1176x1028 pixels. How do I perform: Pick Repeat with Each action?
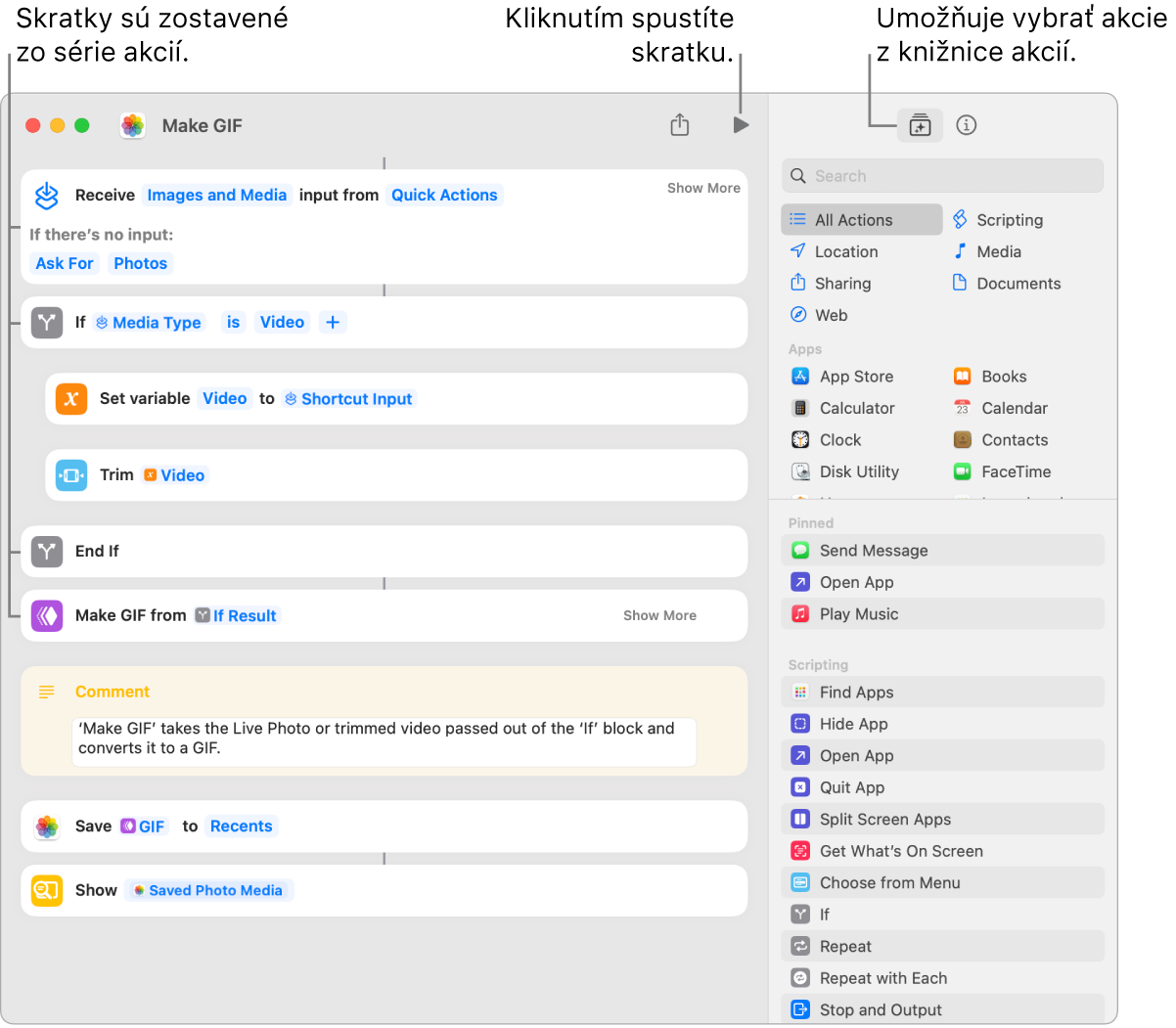click(943, 978)
